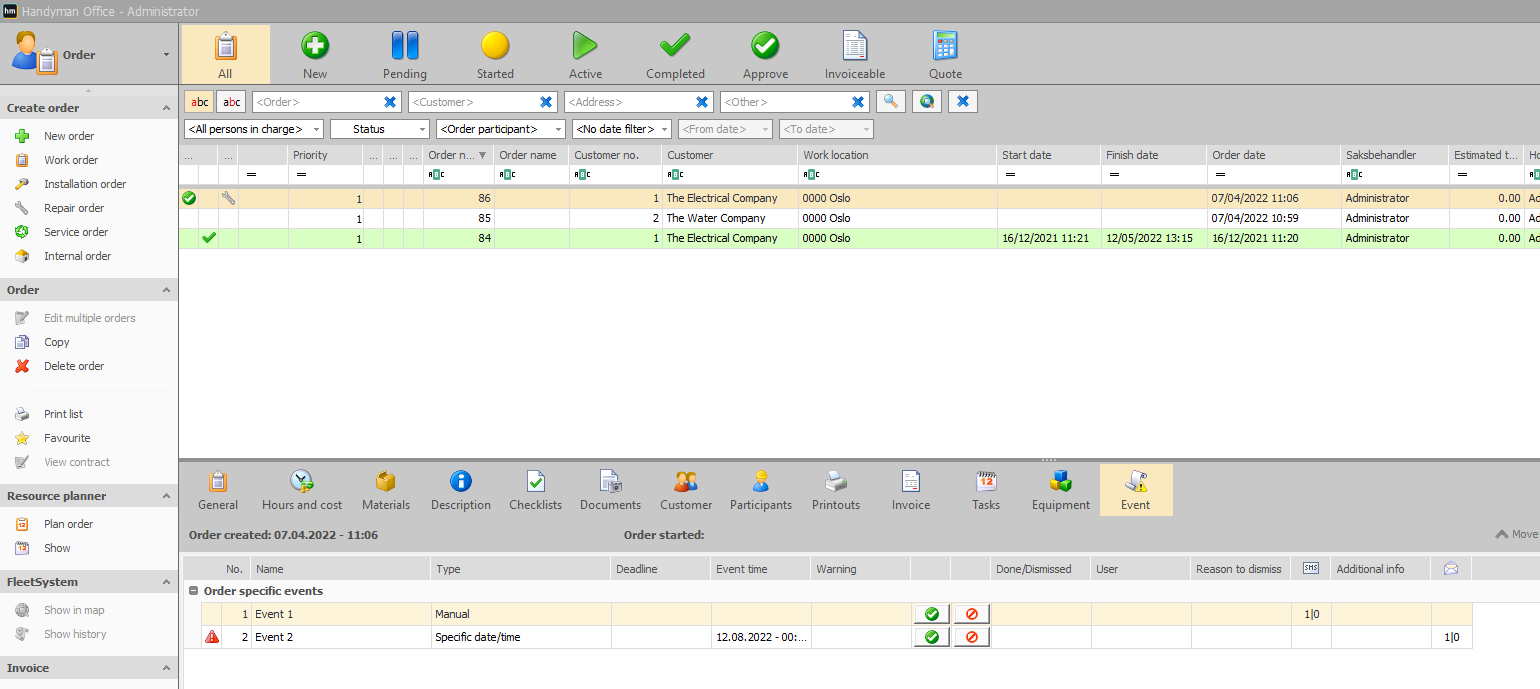1540x689 pixels.
Task: Mark order as Favourite
Action: 67,438
